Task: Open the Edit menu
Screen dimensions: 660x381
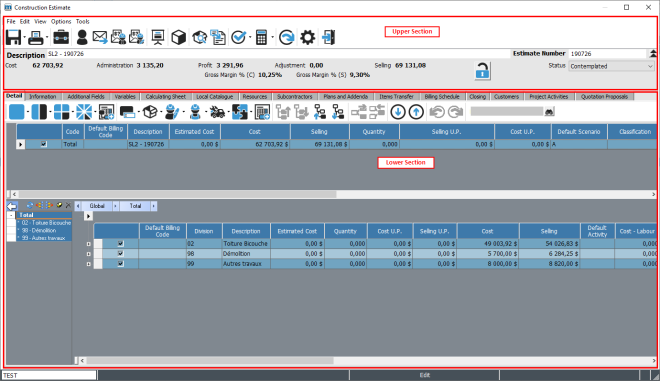Action: click(x=25, y=21)
